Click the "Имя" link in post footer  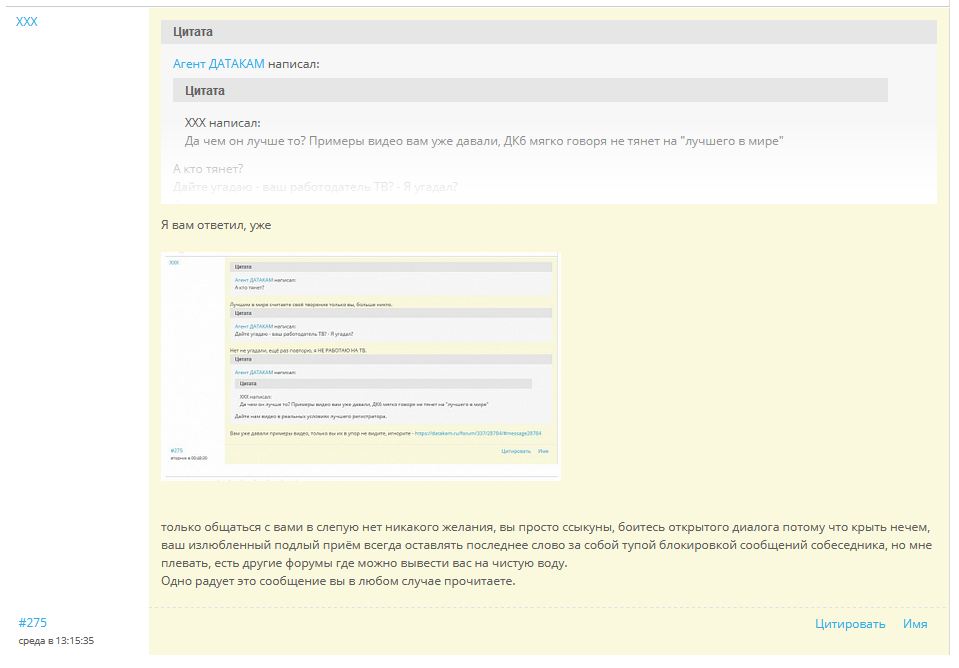click(x=914, y=624)
